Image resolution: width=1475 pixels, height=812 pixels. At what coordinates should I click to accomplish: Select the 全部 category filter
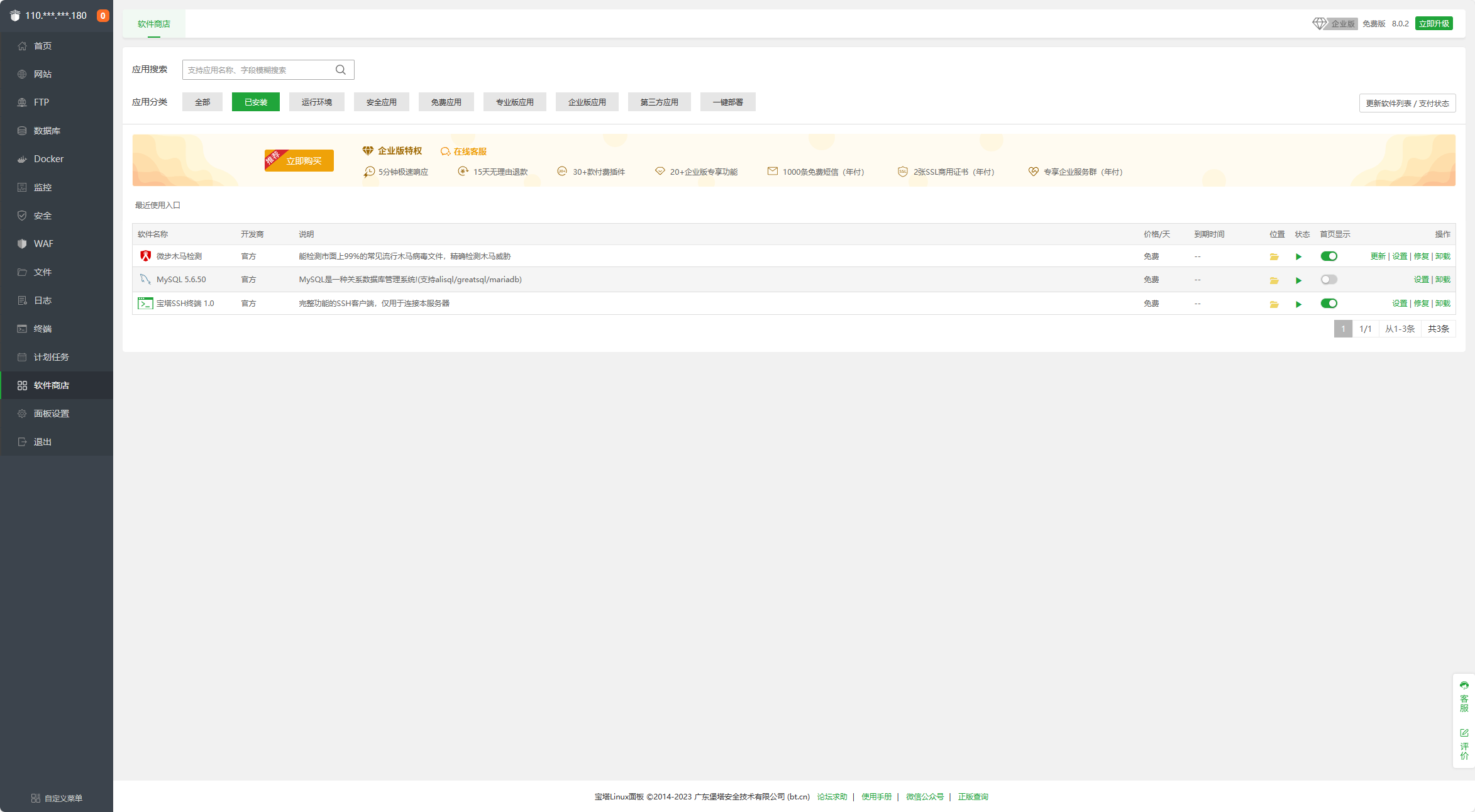coord(202,102)
